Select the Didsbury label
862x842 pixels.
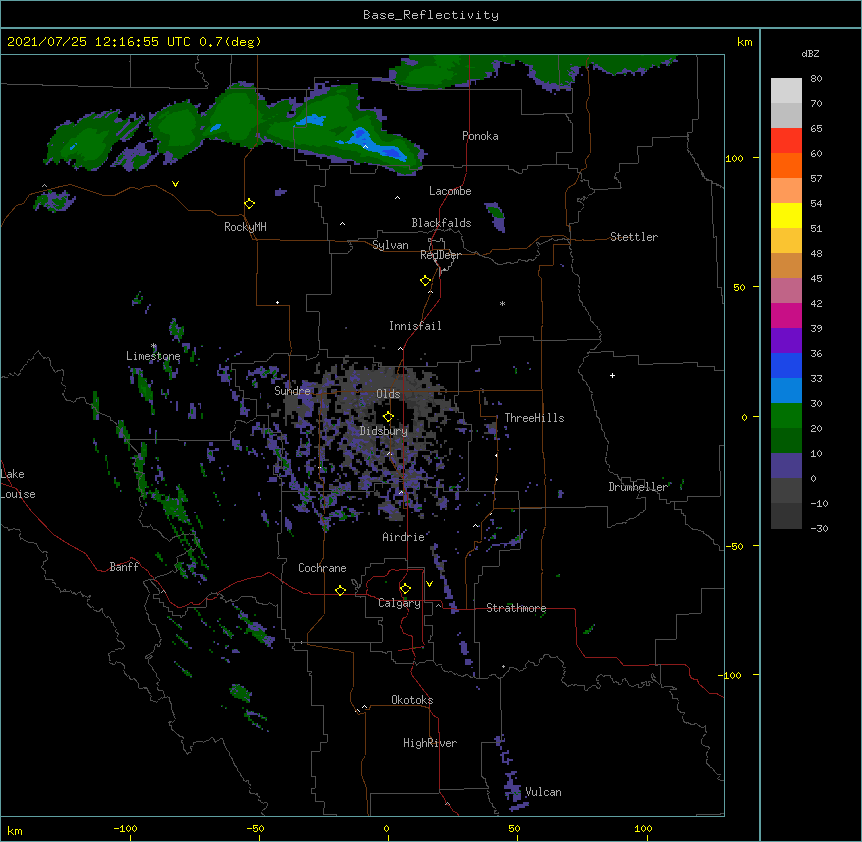point(384,431)
